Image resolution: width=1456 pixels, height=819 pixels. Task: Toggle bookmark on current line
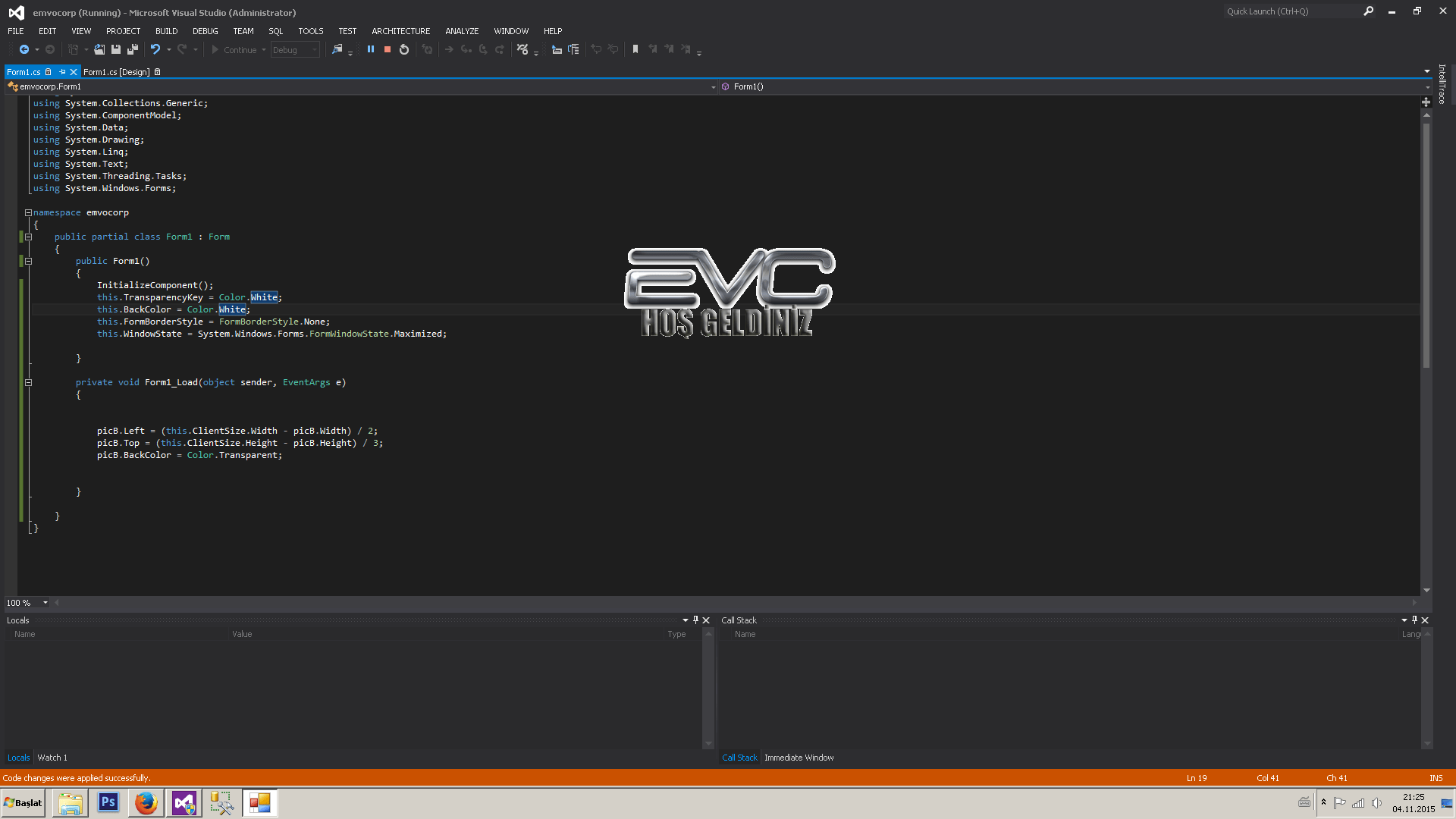pyautogui.click(x=635, y=49)
